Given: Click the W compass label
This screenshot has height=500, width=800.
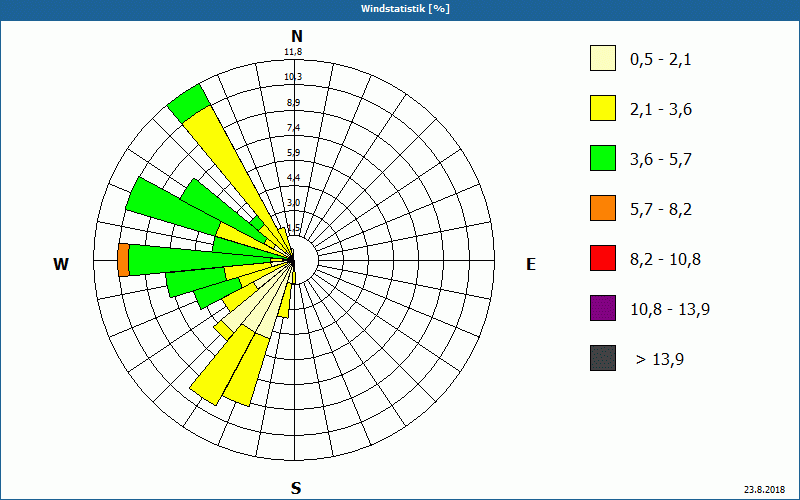Looking at the screenshot, I should tap(61, 264).
